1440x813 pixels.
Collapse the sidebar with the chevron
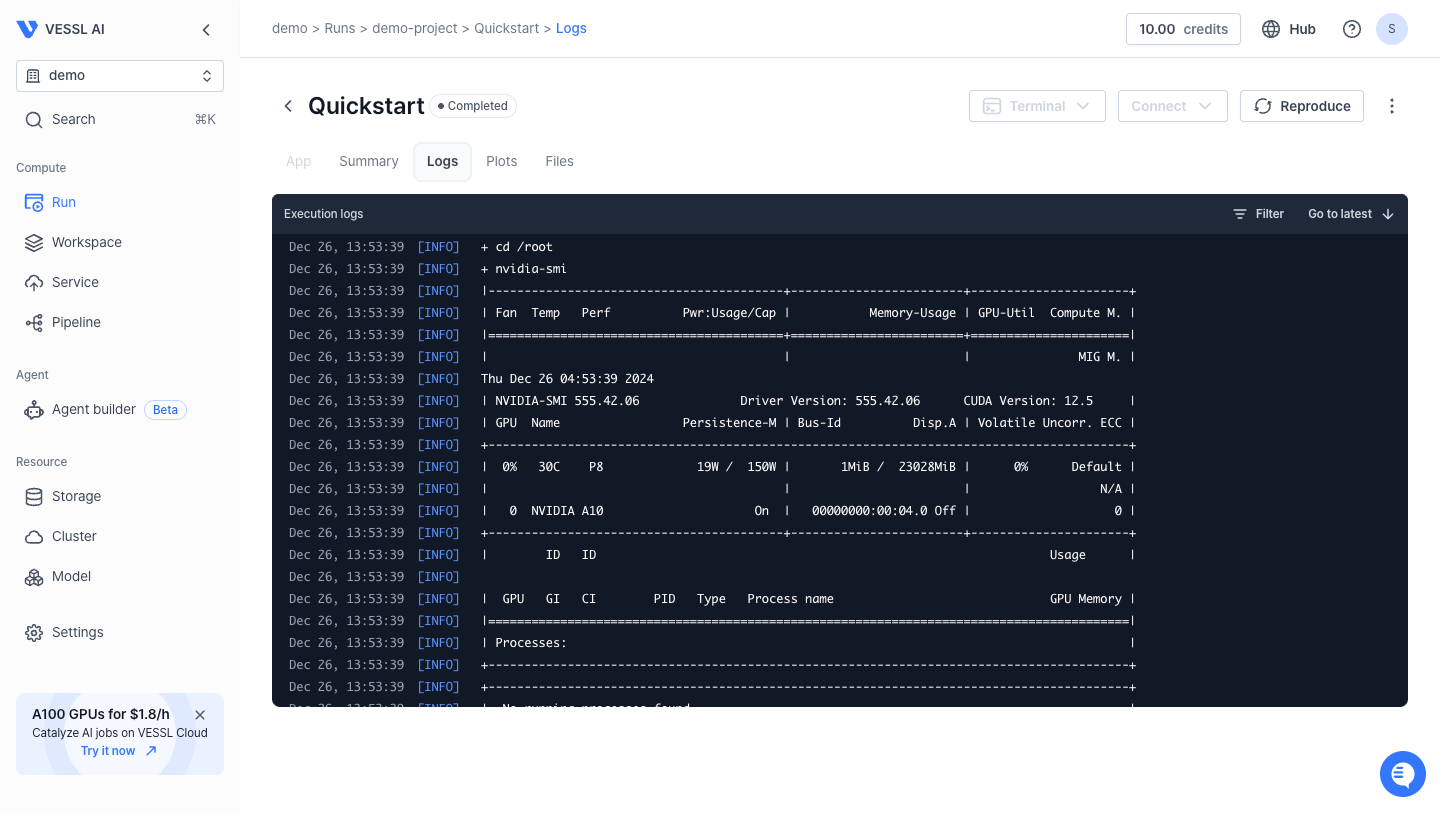coord(206,30)
